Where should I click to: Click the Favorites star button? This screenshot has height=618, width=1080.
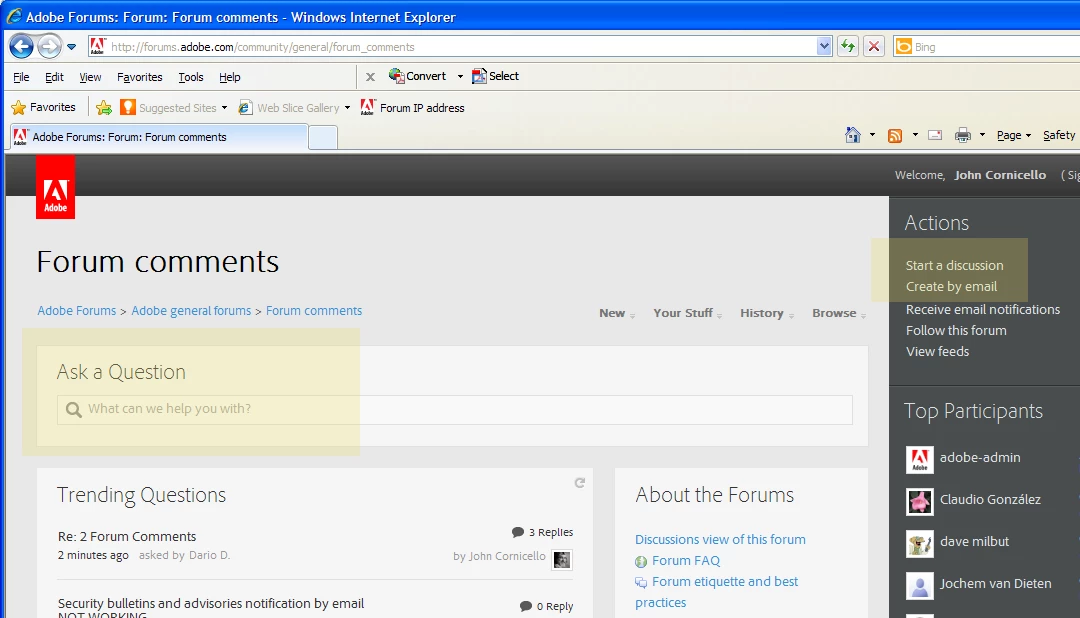pyautogui.click(x=43, y=107)
